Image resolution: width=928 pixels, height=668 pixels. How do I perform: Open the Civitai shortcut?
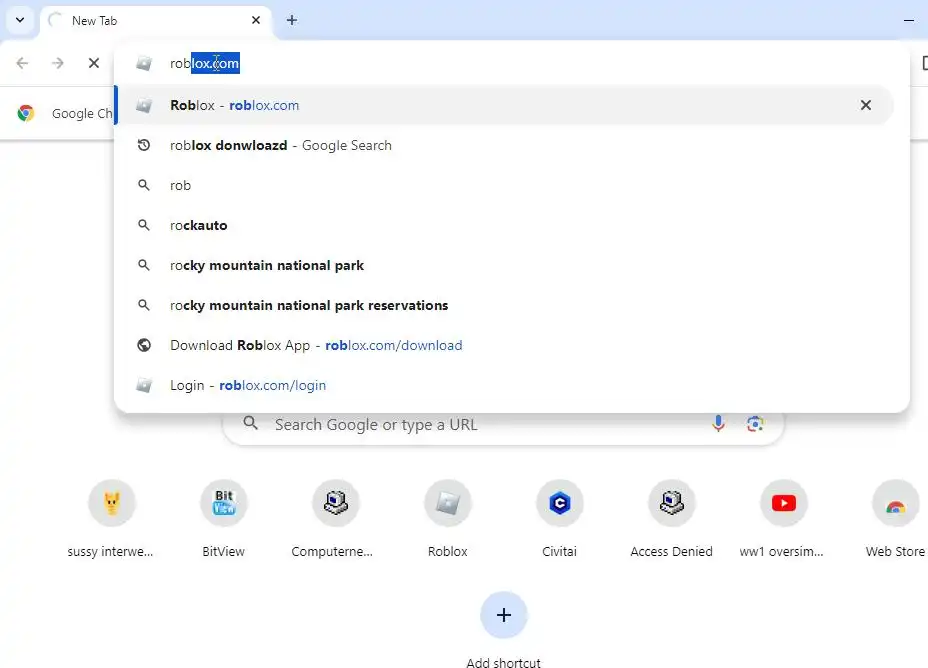point(559,519)
